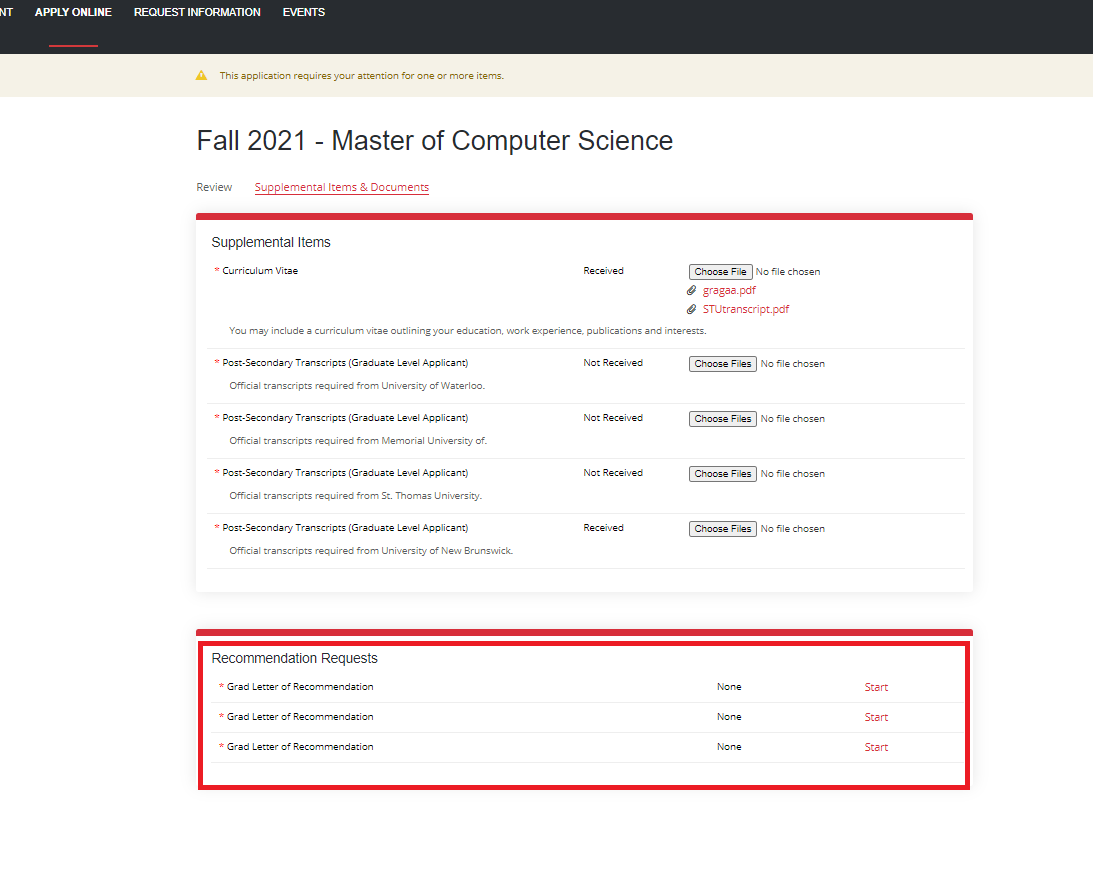
Task: Start the third Grad Letter of Recommendation
Action: click(876, 747)
